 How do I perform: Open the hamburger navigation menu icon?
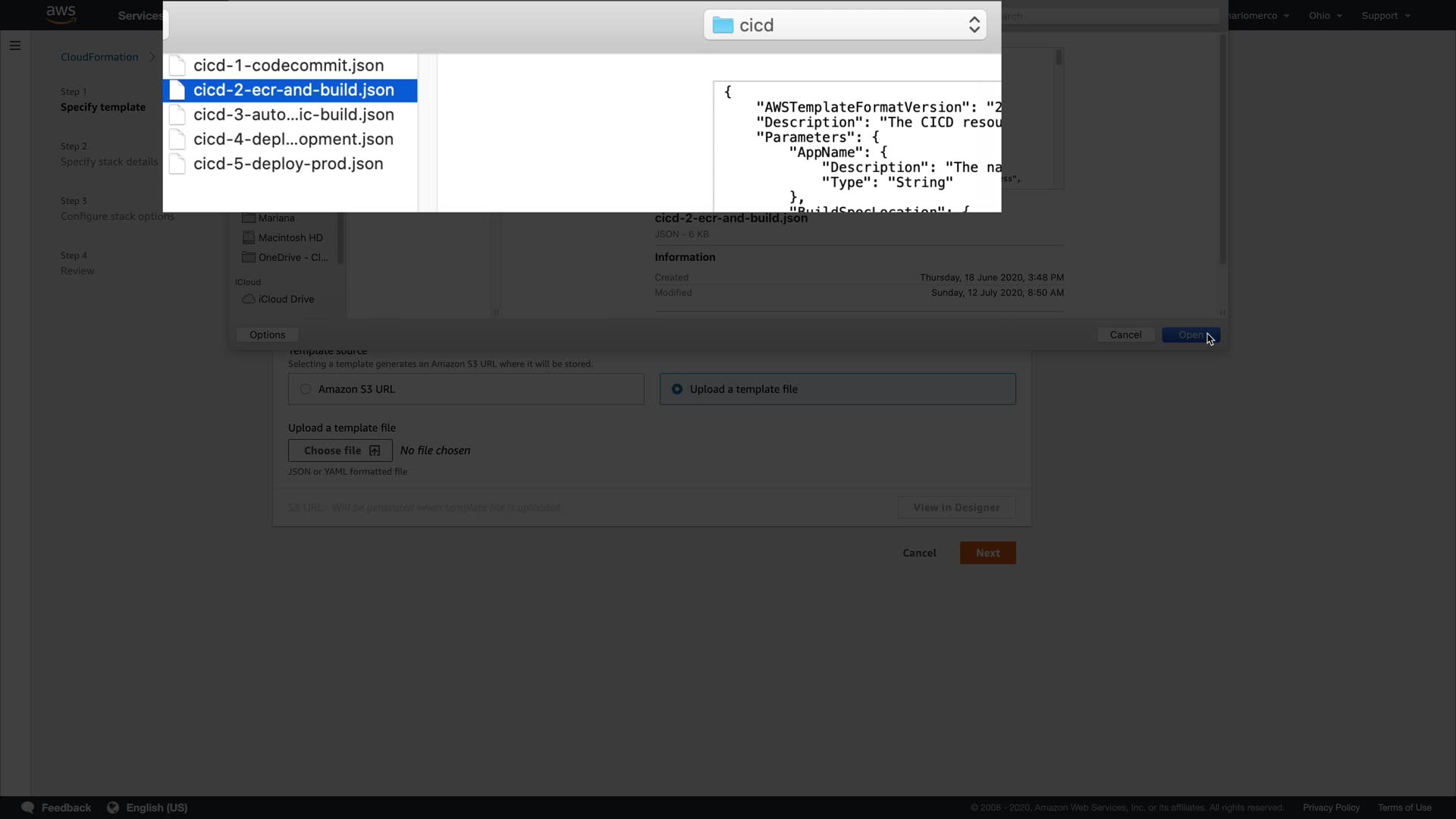click(x=14, y=45)
